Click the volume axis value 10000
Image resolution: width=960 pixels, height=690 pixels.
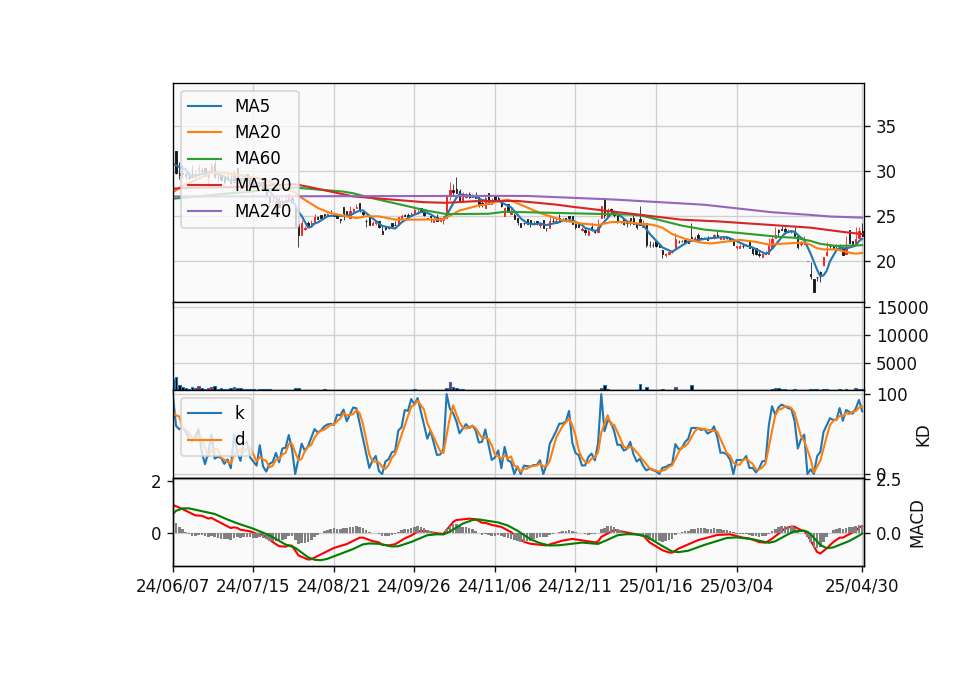point(902,336)
